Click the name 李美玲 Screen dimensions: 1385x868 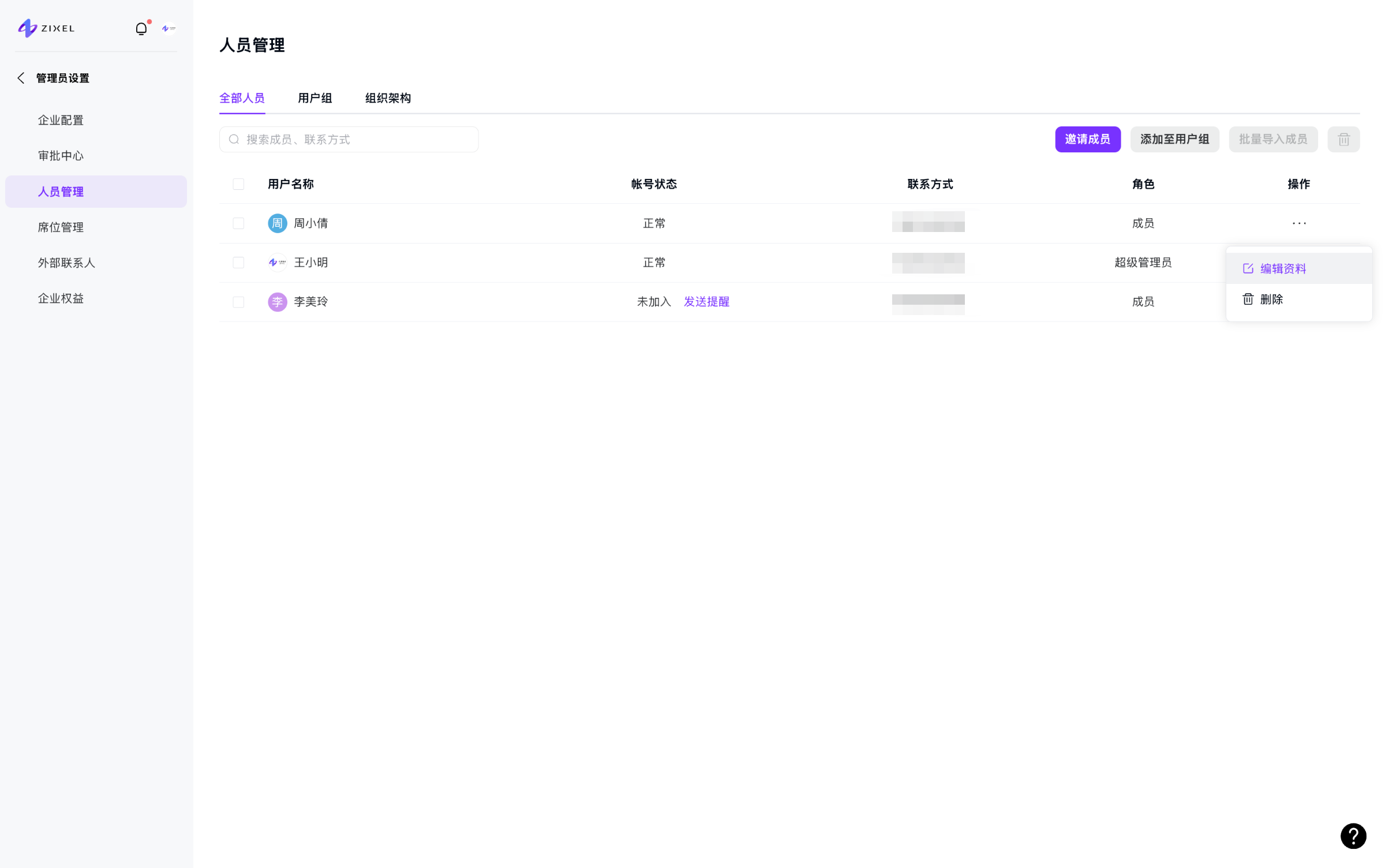pyautogui.click(x=311, y=302)
